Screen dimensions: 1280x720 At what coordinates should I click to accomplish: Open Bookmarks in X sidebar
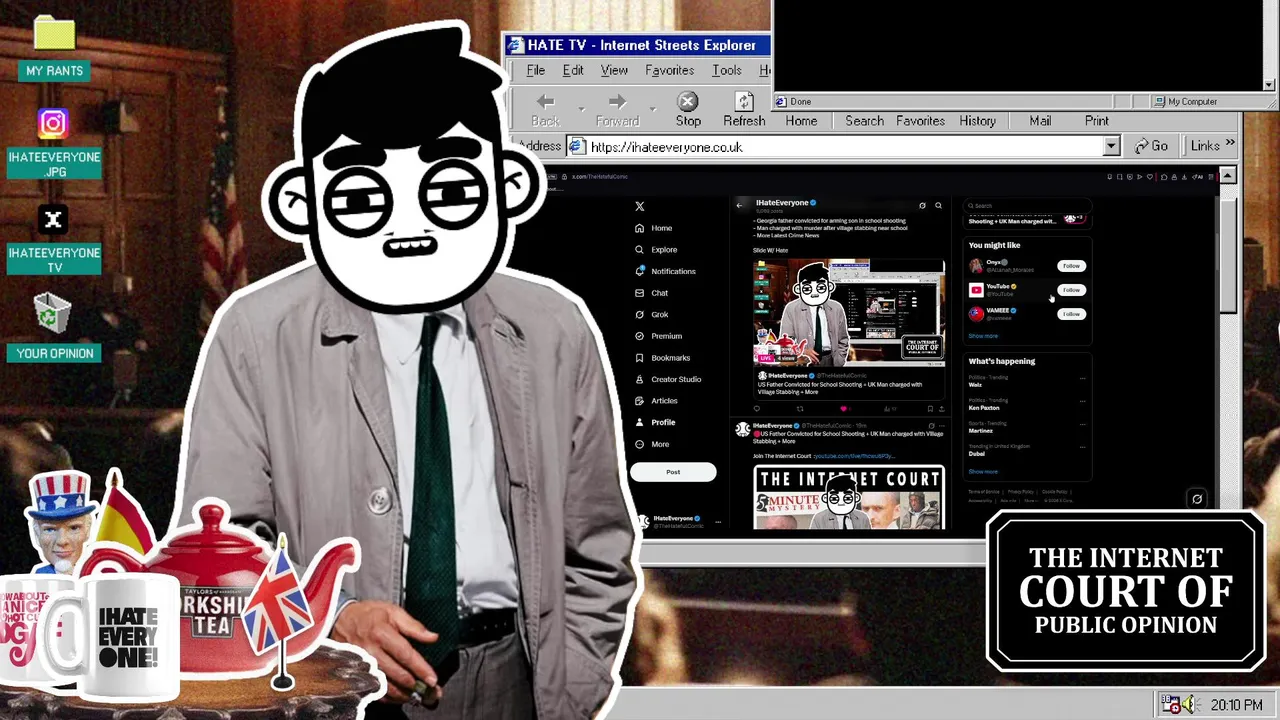662,358
